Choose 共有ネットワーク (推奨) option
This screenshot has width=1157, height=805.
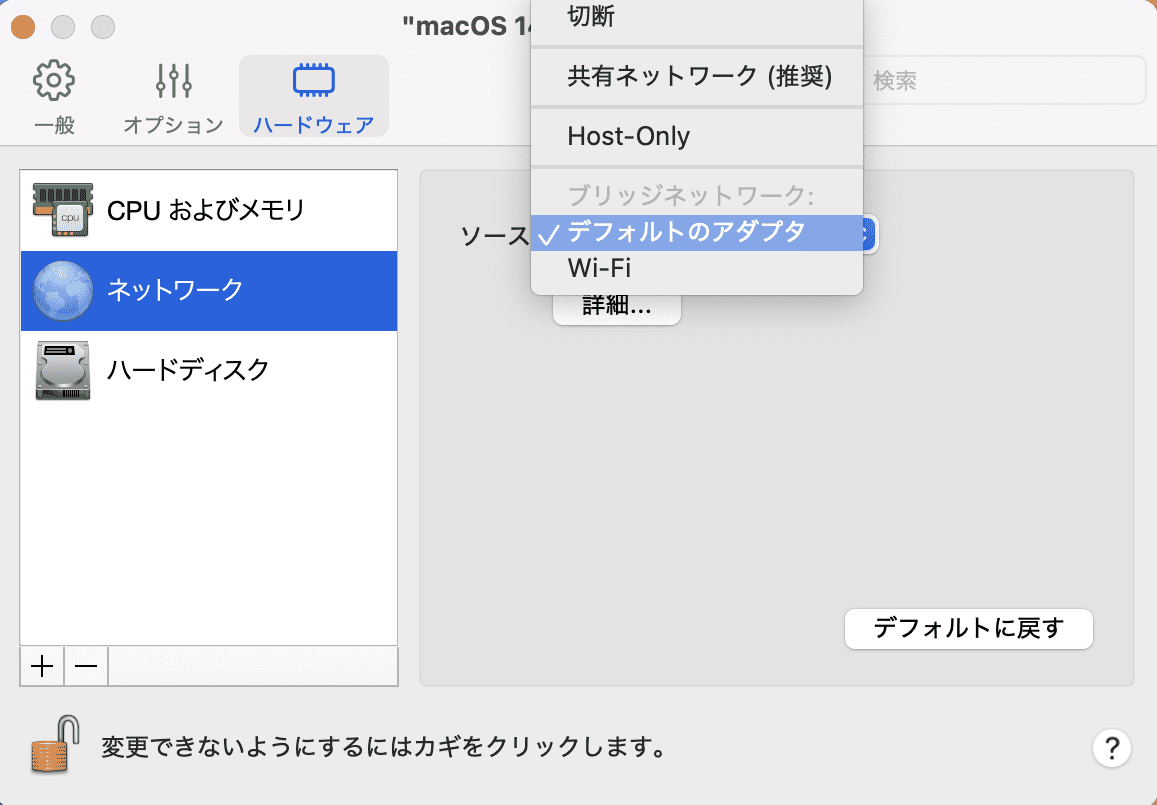tap(697, 77)
